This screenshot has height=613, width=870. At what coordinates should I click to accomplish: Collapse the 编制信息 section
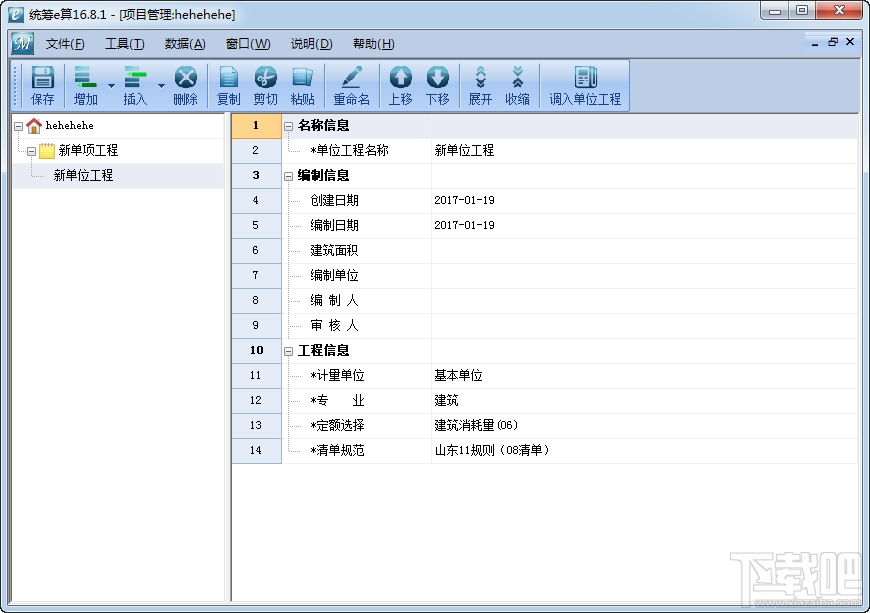click(x=289, y=176)
